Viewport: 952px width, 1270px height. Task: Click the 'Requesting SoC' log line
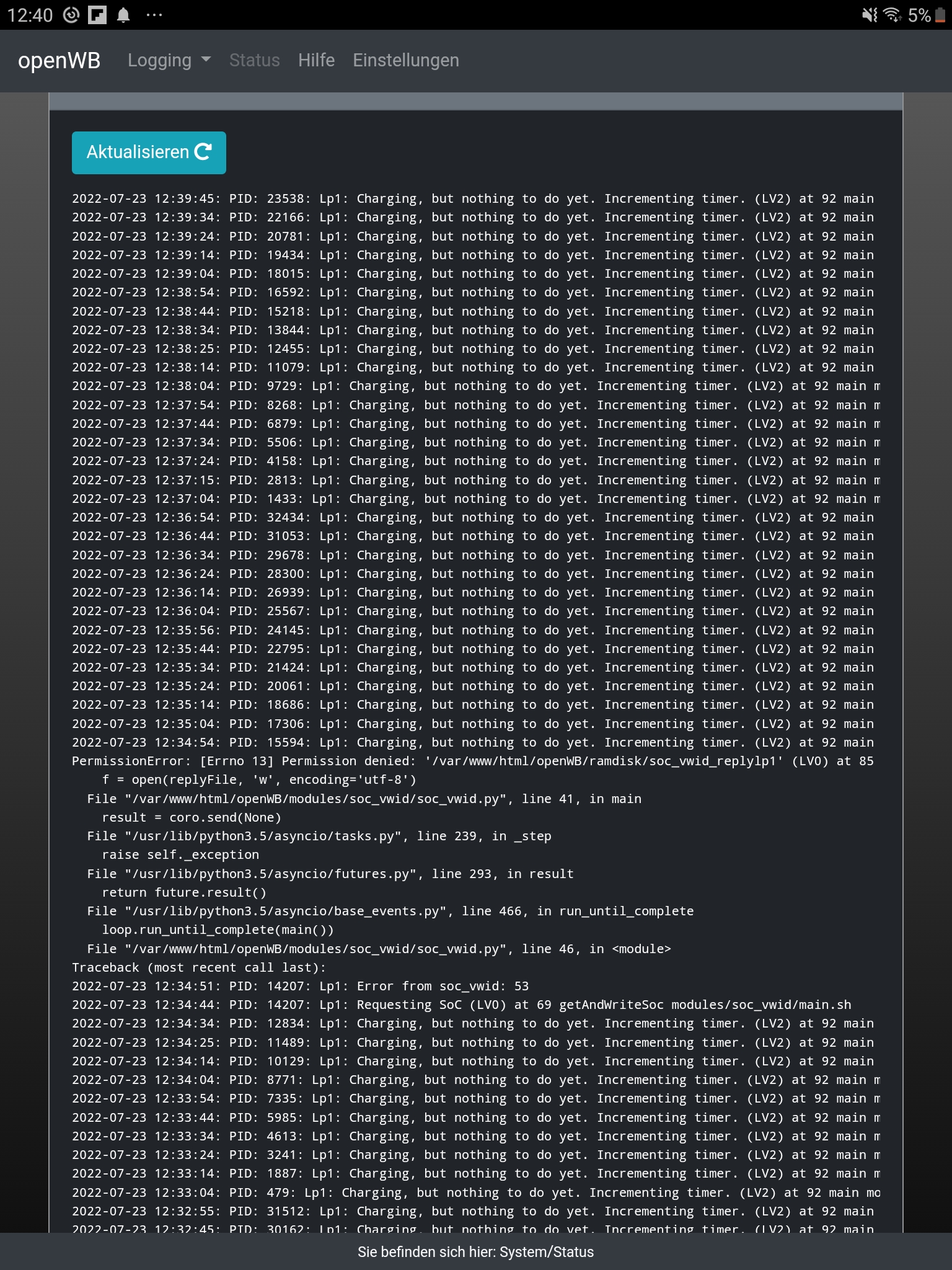coord(461,1005)
